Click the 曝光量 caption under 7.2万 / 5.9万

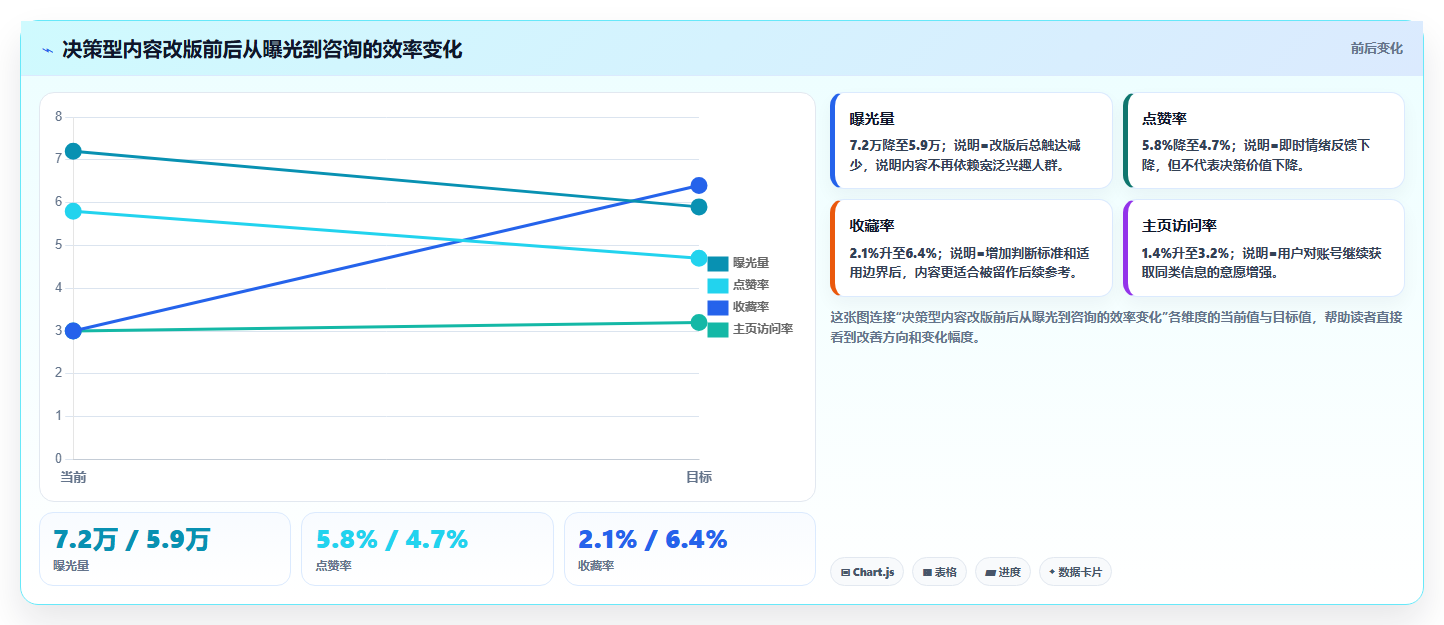[x=71, y=566]
